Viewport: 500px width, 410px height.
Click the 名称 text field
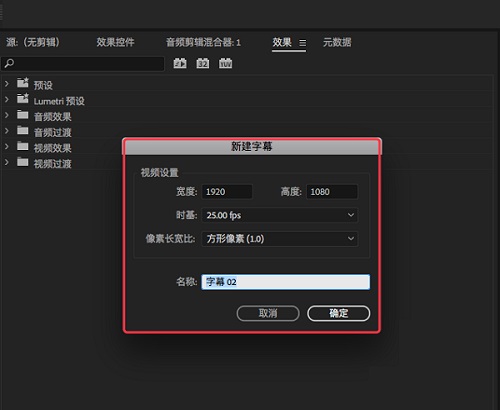(x=286, y=282)
